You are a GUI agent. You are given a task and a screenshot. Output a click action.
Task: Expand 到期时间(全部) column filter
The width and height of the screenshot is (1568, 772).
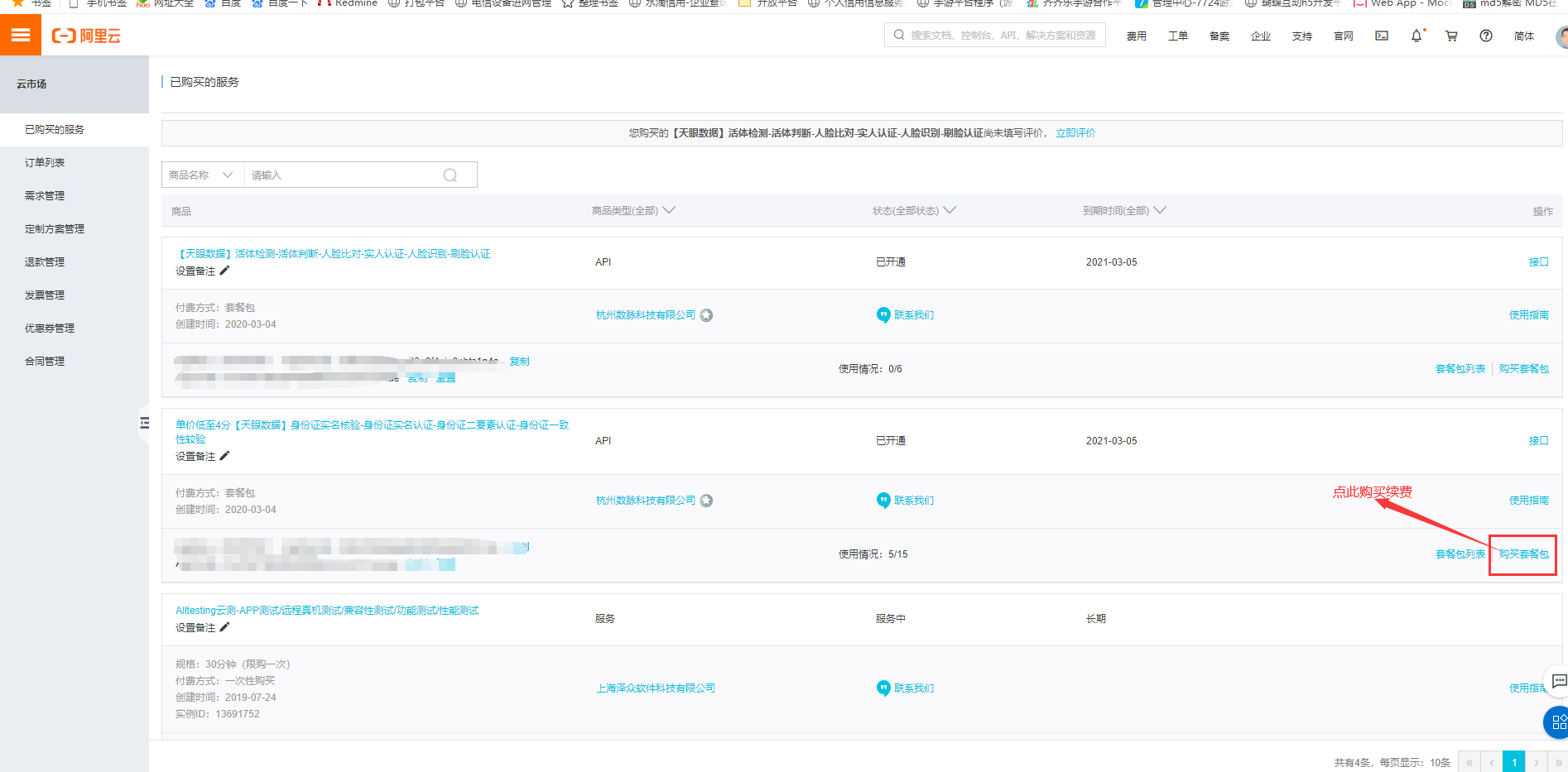click(1124, 211)
